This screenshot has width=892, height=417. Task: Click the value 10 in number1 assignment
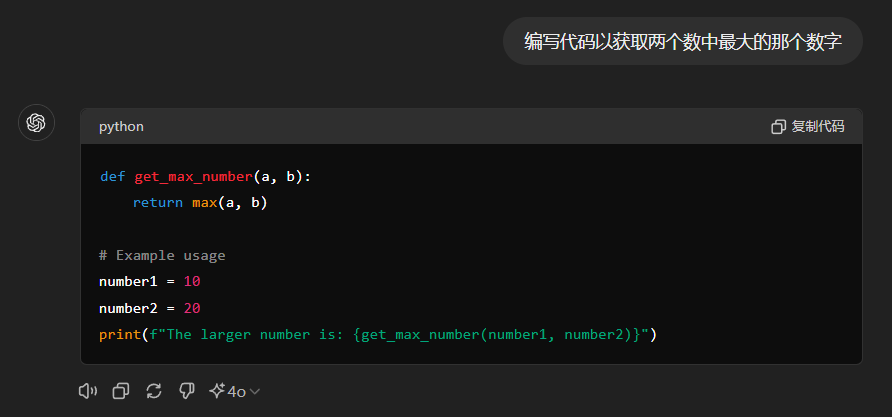pos(192,281)
